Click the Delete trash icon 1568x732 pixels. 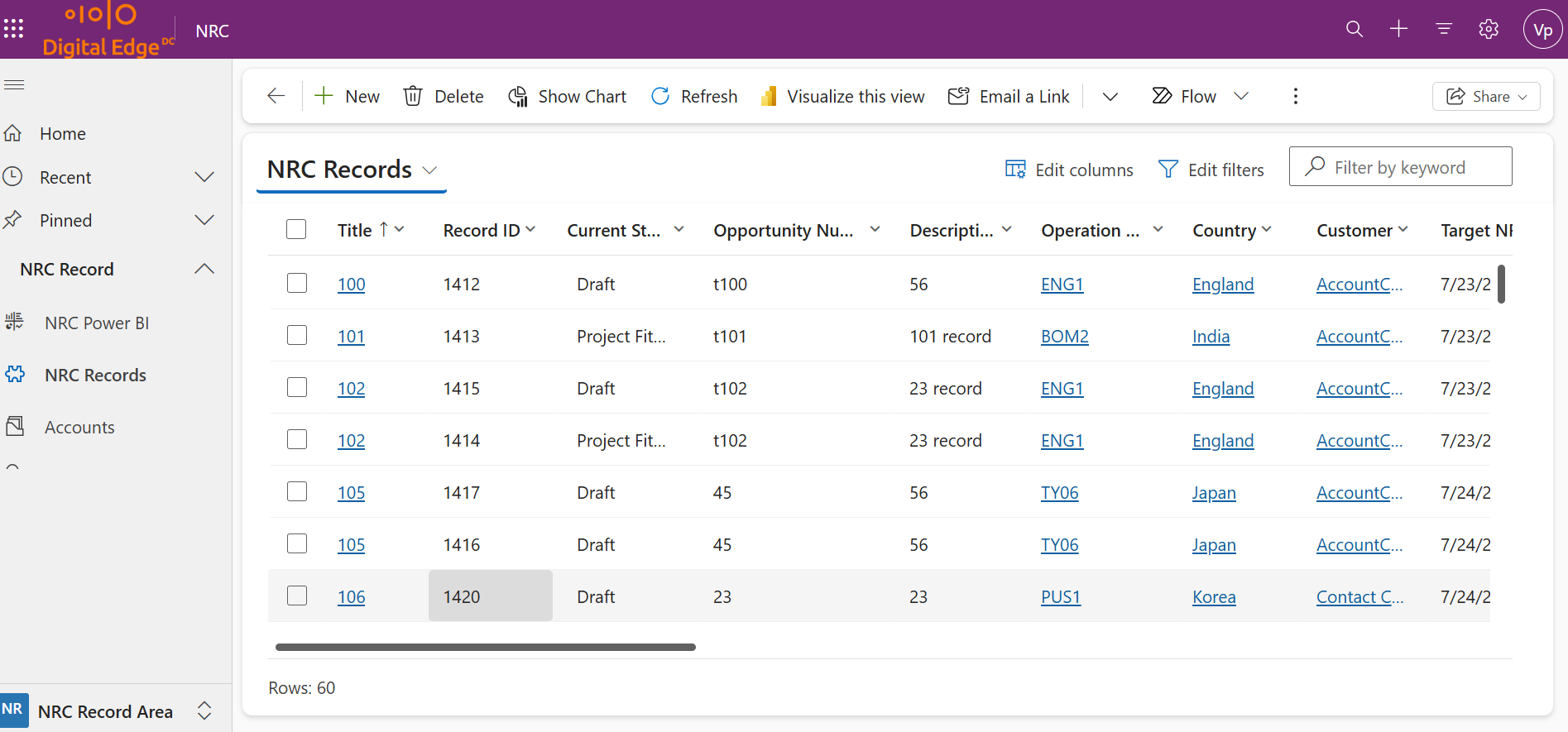pos(413,96)
